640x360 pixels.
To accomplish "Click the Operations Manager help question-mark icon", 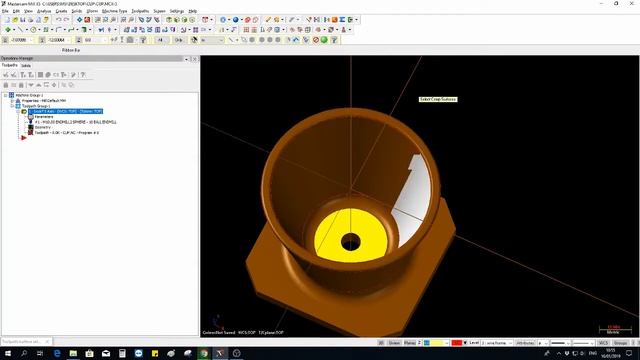I will [83, 75].
